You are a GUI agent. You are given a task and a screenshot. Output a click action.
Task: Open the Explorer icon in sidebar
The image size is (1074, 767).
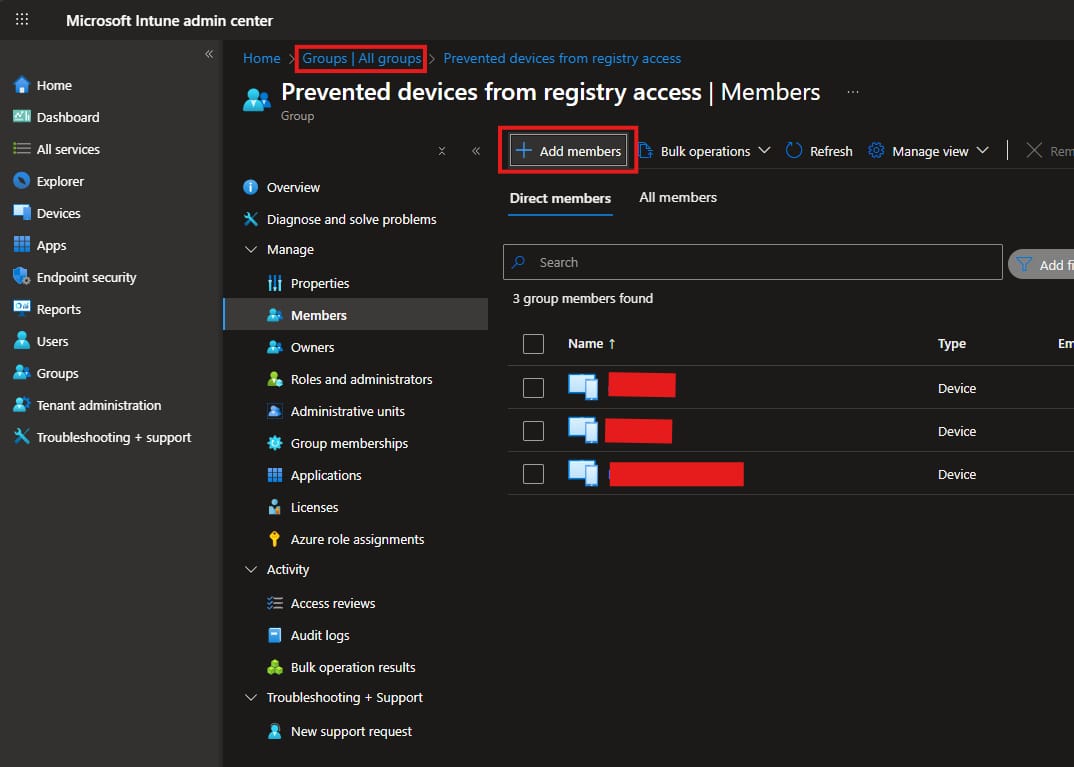(22, 181)
